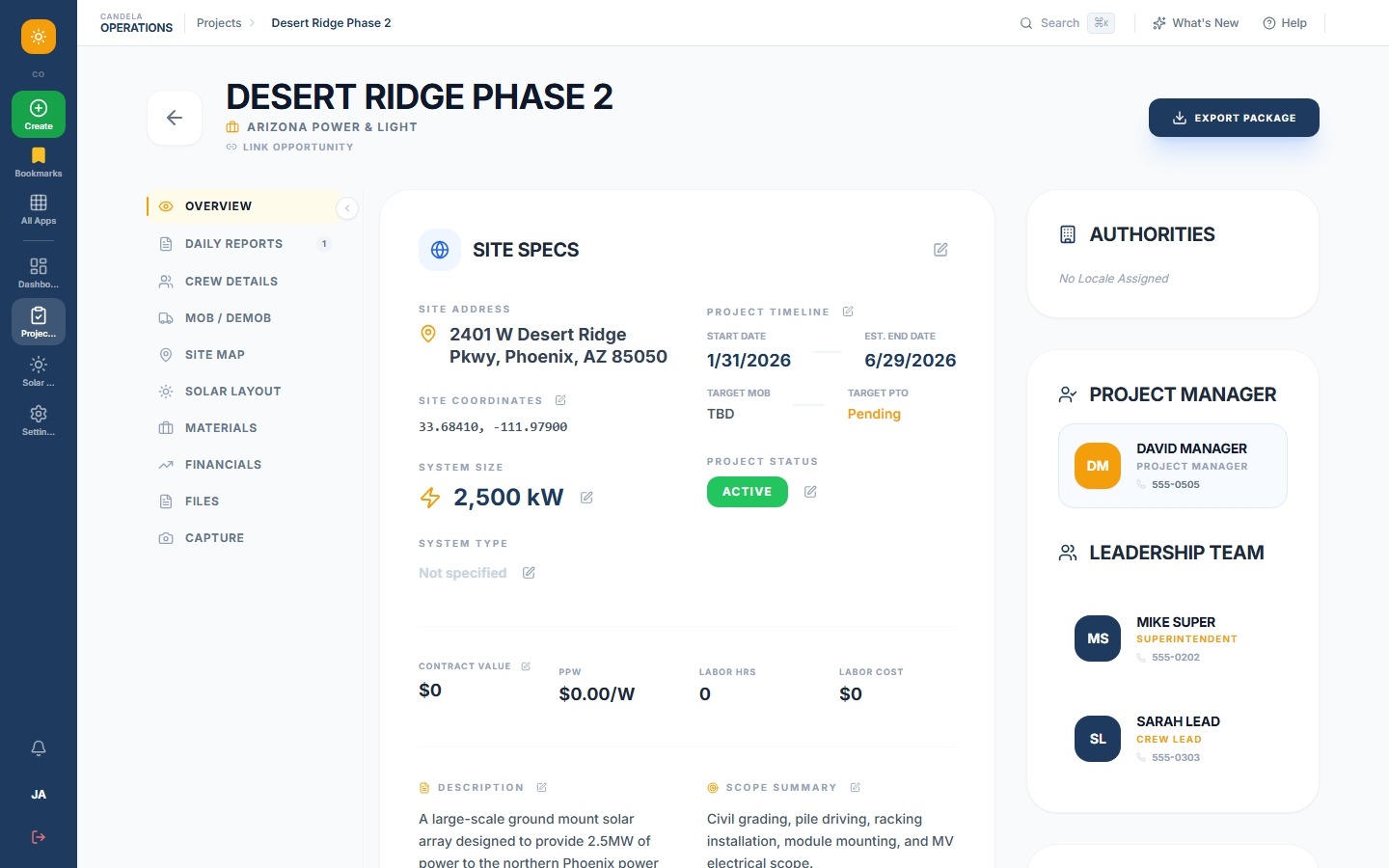Go to Dashboard from sidebar

(39, 273)
